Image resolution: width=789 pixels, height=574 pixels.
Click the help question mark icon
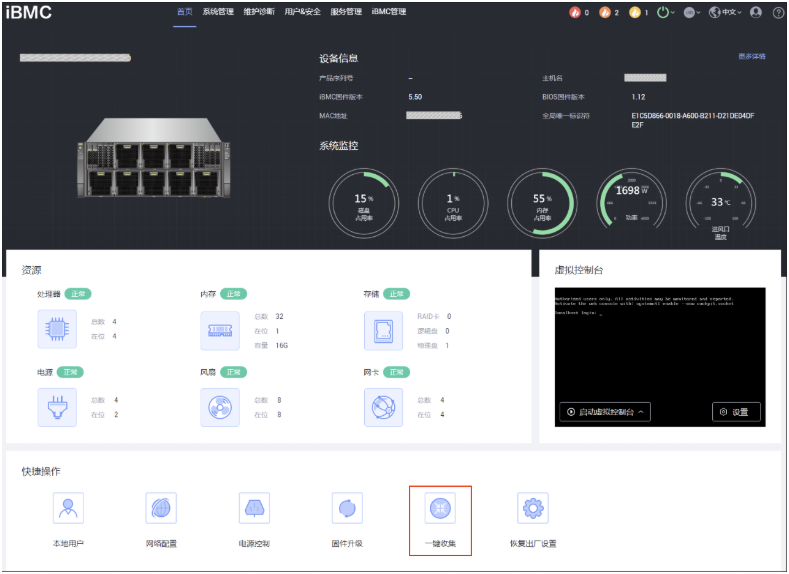(x=778, y=13)
